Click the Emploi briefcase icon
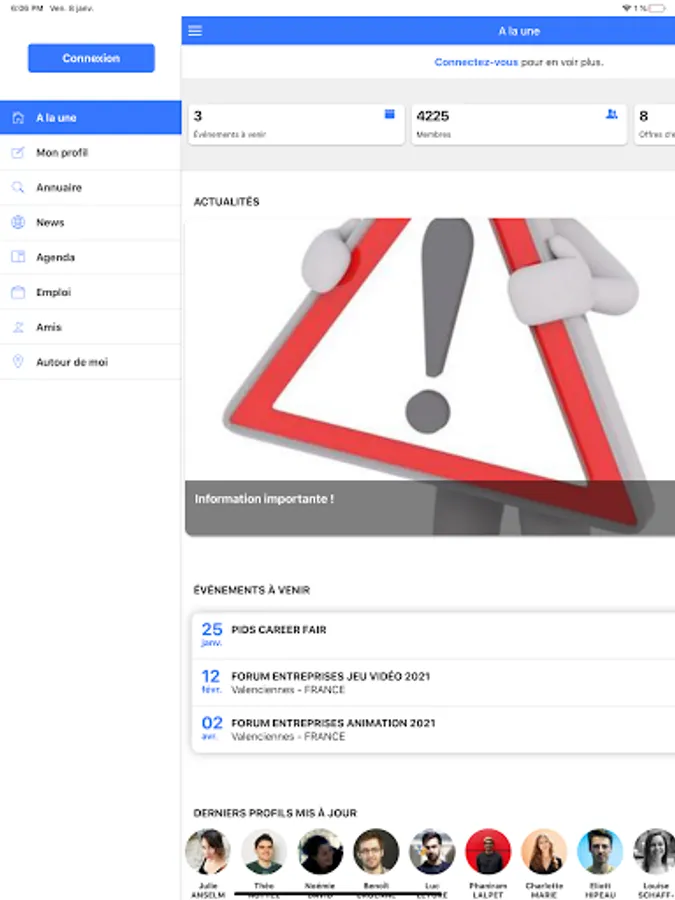 coord(18,292)
